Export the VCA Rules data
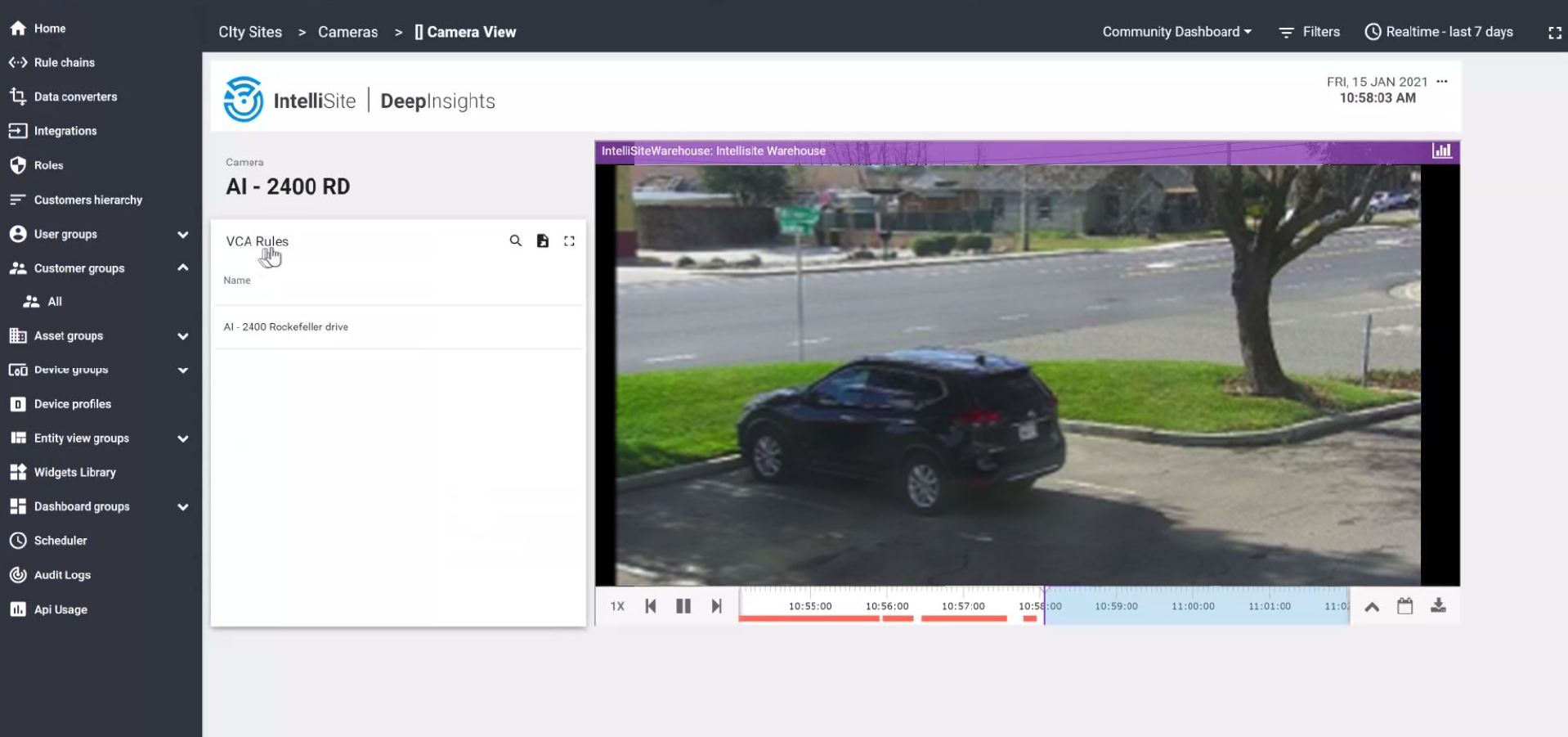 pyautogui.click(x=543, y=240)
